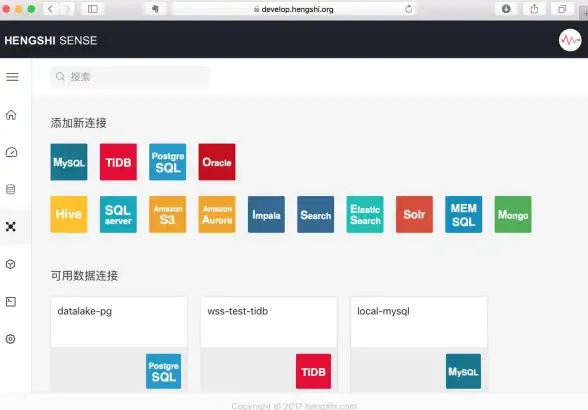Choose the Elastic Search tile
588x410 pixels.
tap(365, 214)
